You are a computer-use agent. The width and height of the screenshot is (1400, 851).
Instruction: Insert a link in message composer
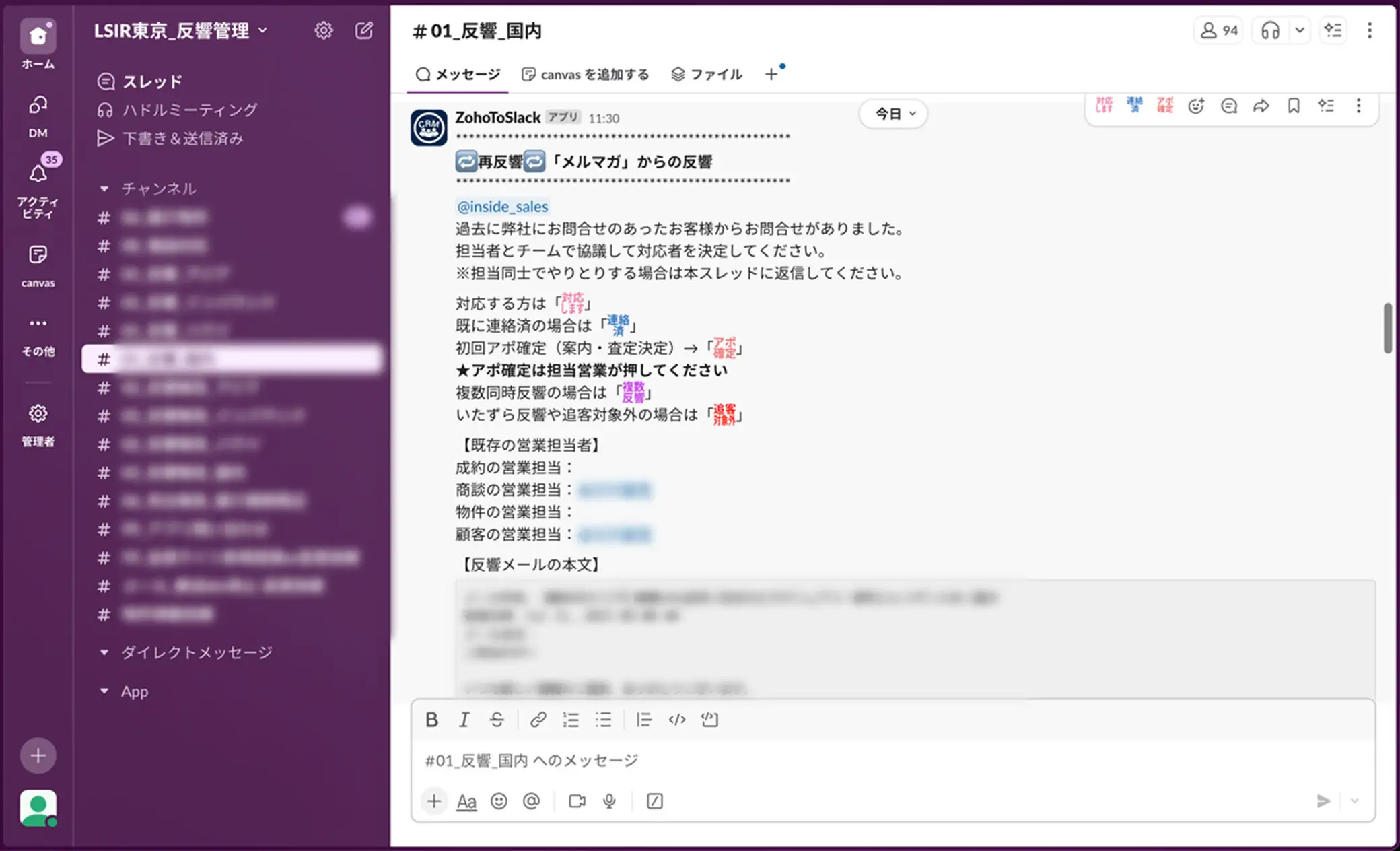tap(537, 720)
